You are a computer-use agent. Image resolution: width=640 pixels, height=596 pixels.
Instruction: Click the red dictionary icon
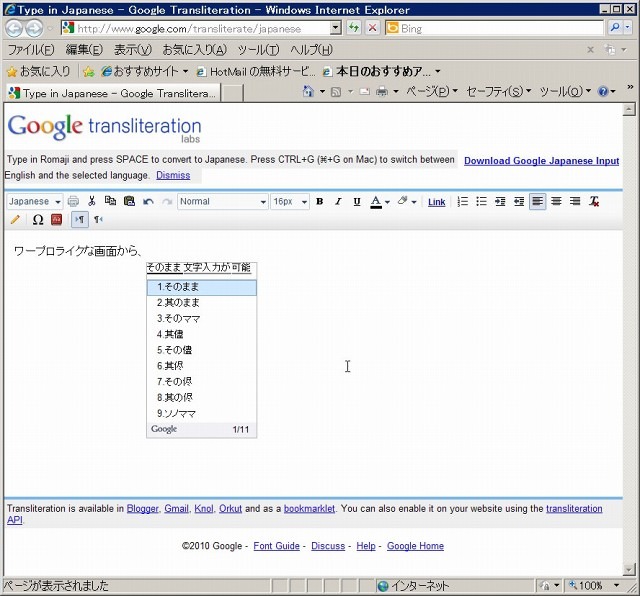click(x=57, y=220)
